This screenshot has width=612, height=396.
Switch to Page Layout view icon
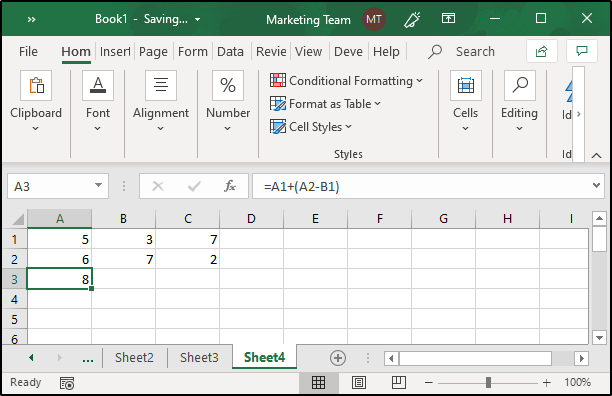tap(359, 383)
